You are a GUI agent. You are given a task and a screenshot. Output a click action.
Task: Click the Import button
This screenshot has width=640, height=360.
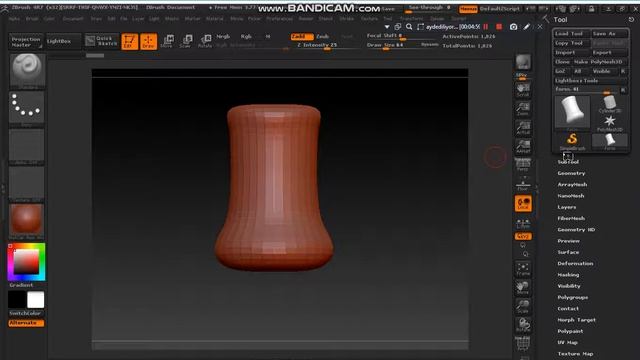coord(571,52)
